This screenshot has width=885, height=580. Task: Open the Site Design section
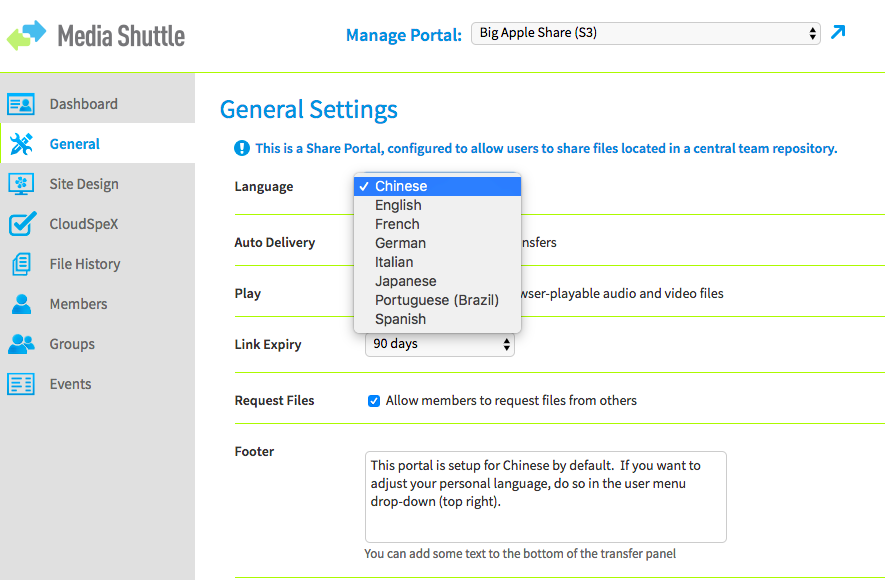tap(98, 184)
